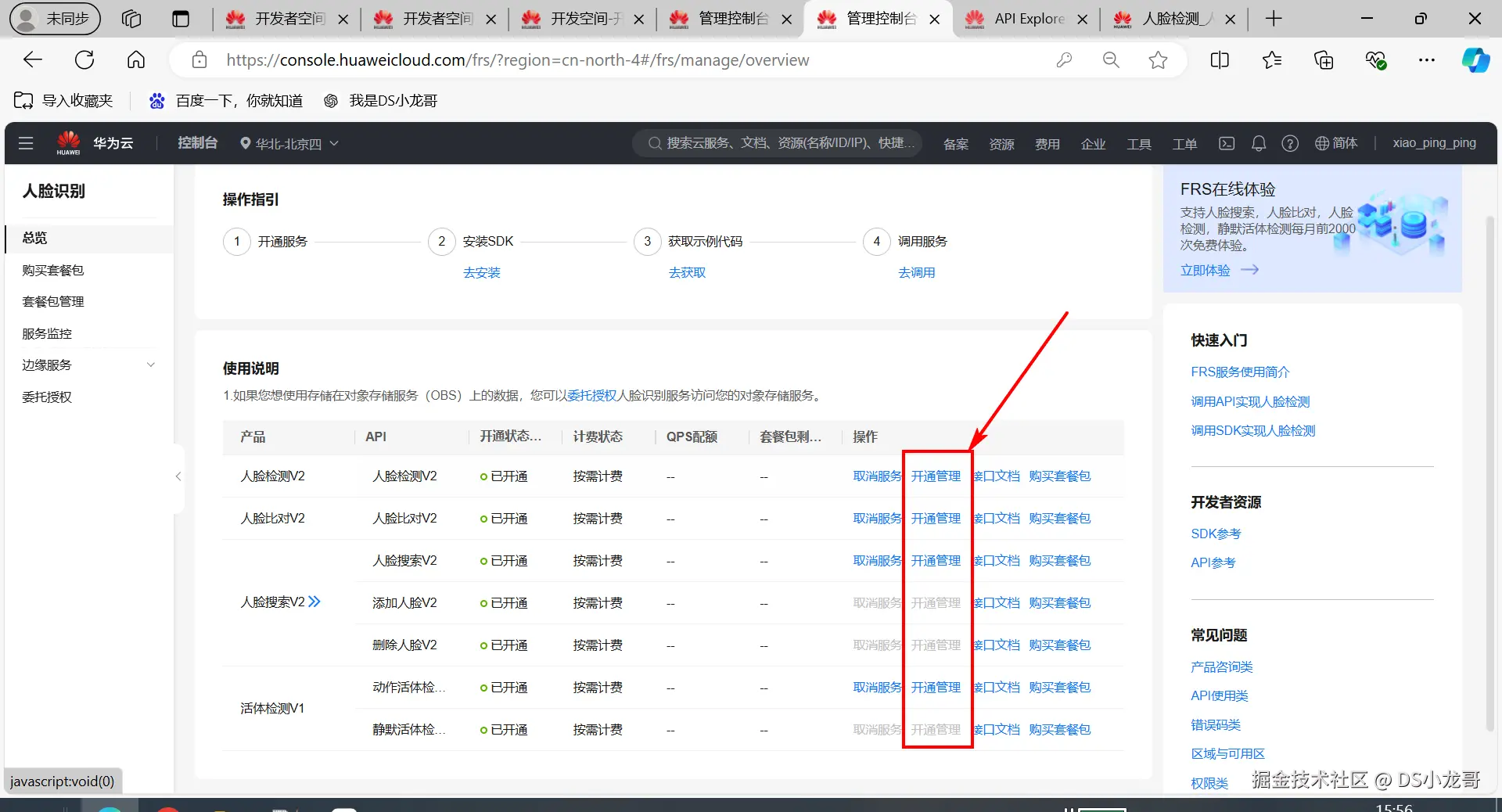Viewport: 1502px width, 812px height.
Task: Open the Copilot sidebar
Action: 1475,60
